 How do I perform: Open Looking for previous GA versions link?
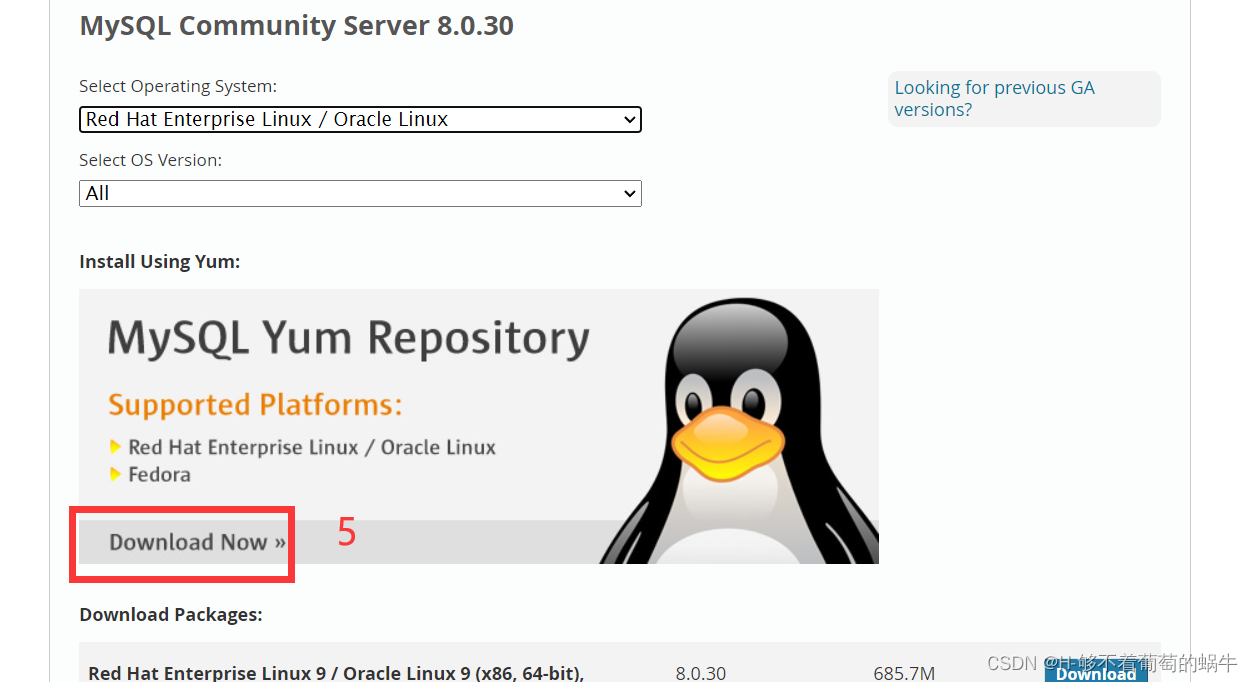[x=994, y=98]
